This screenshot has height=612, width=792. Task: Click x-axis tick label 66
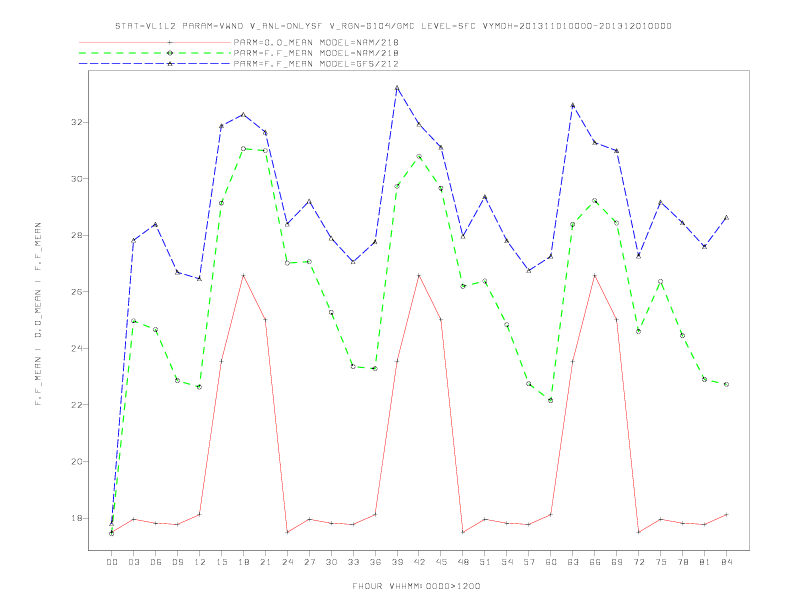pyautogui.click(x=595, y=562)
